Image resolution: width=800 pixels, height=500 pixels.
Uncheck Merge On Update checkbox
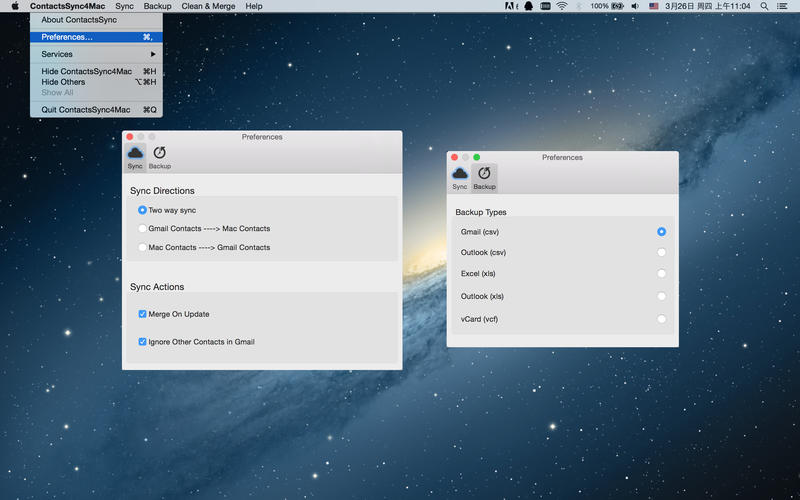pos(142,314)
